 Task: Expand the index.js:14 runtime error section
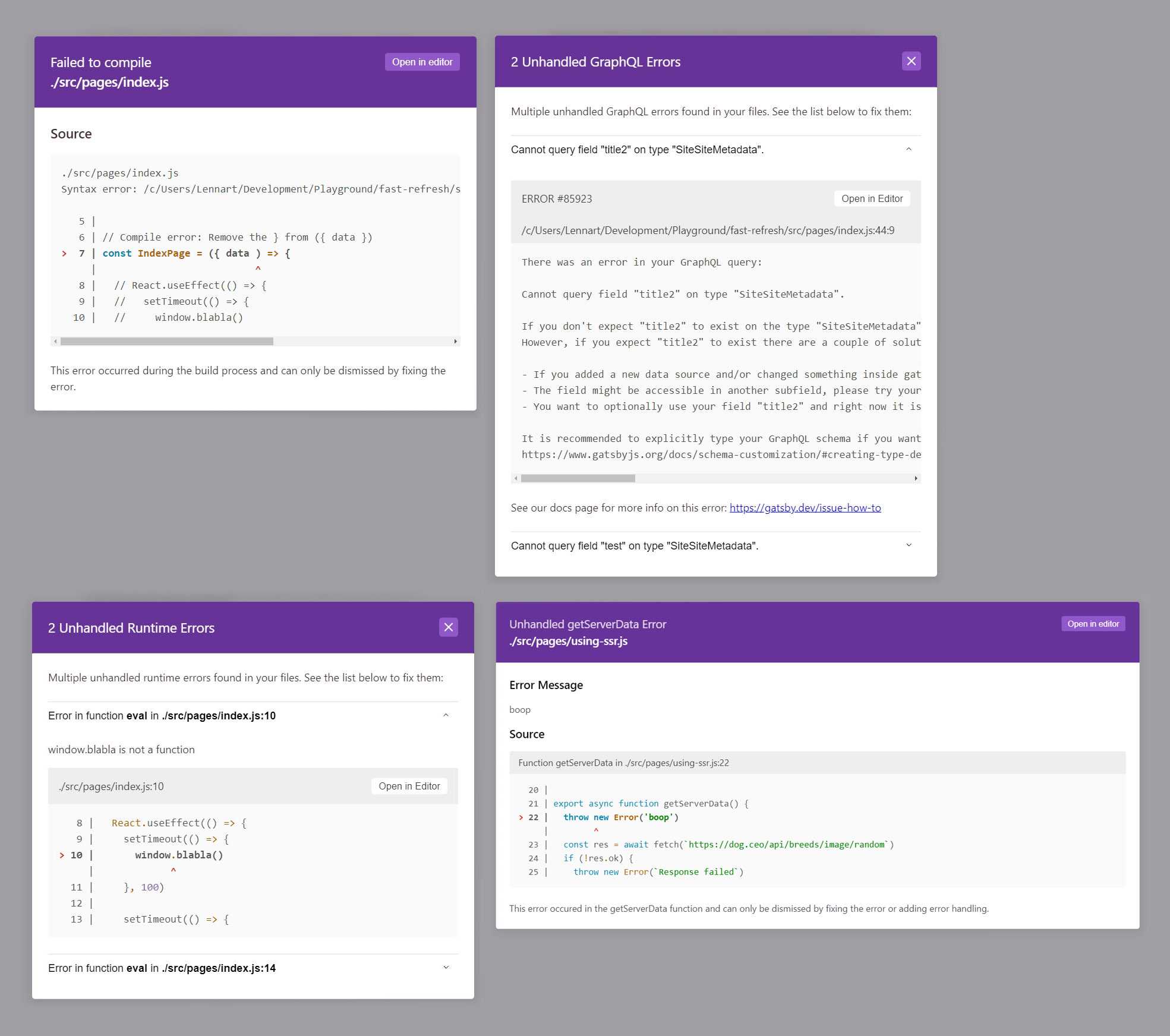click(x=446, y=968)
